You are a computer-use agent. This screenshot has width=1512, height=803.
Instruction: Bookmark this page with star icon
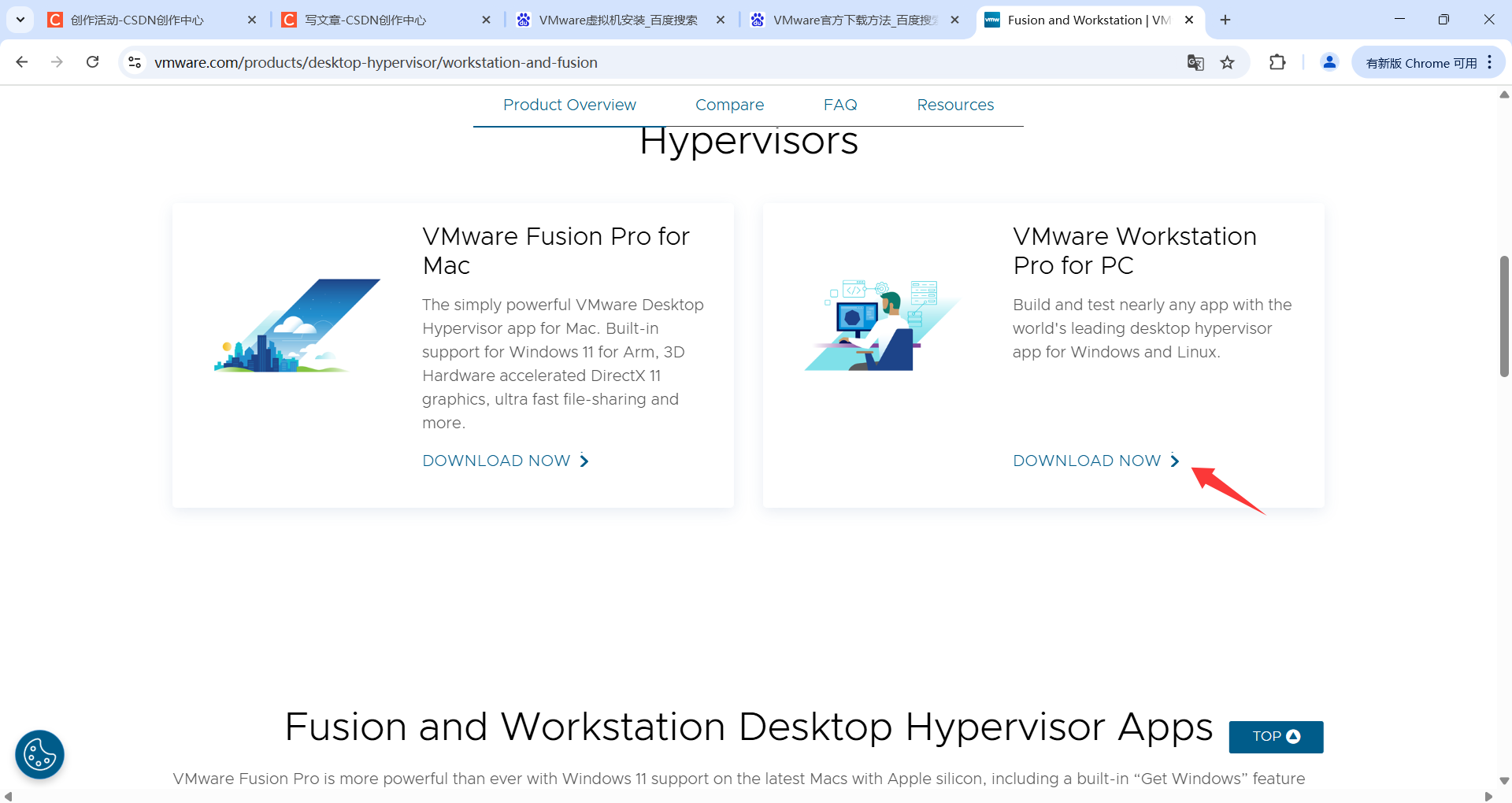coord(1227,62)
